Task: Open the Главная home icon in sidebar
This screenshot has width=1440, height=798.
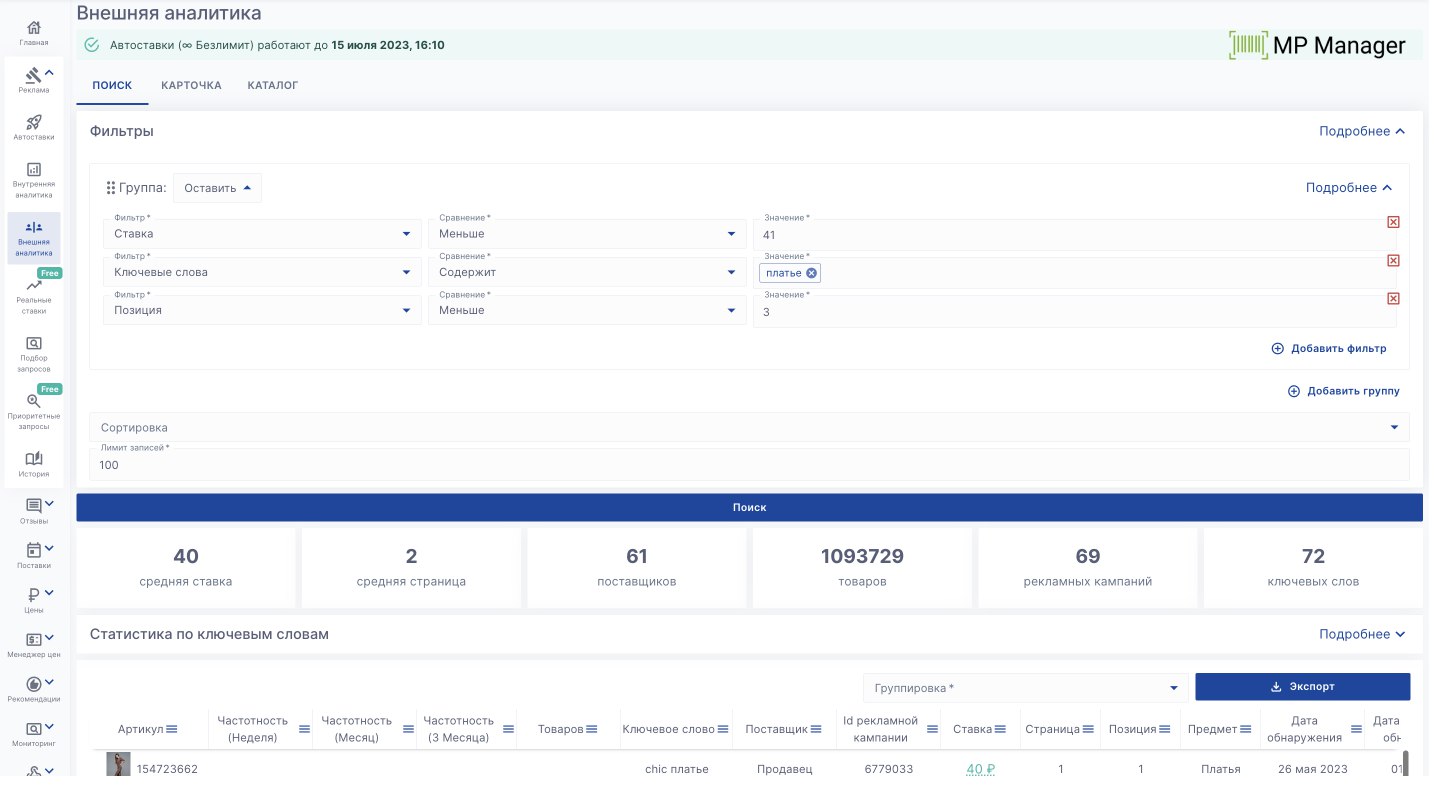Action: coord(34,28)
